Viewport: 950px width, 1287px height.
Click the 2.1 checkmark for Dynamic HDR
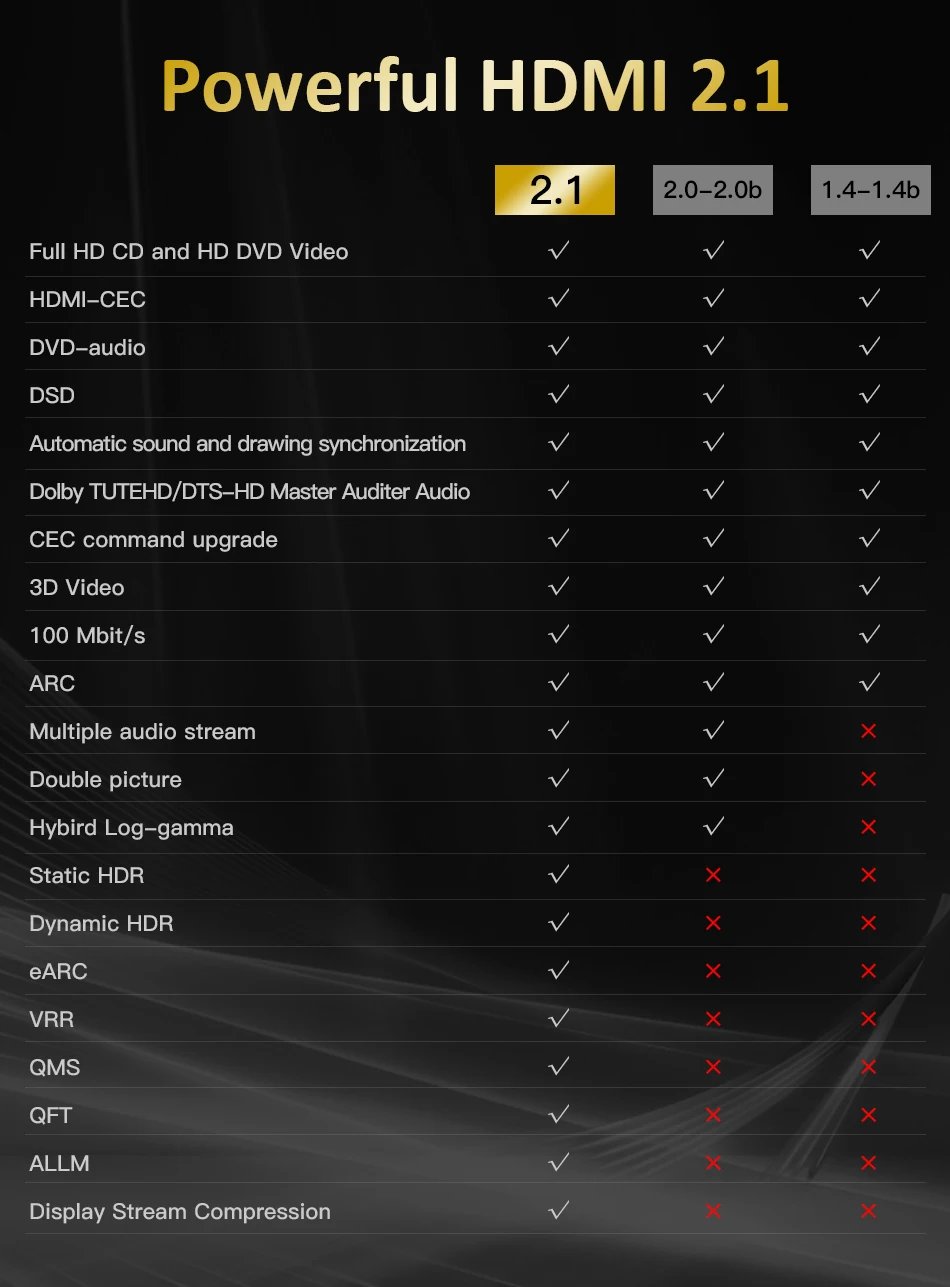pos(559,922)
